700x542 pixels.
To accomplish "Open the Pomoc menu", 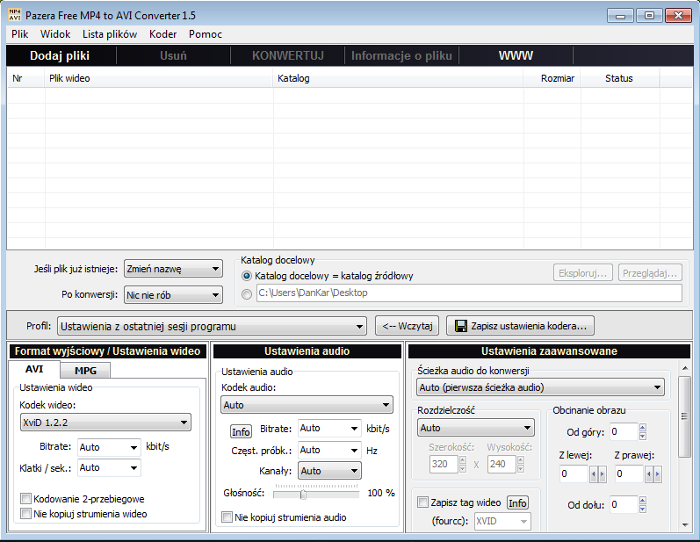I will coord(205,34).
